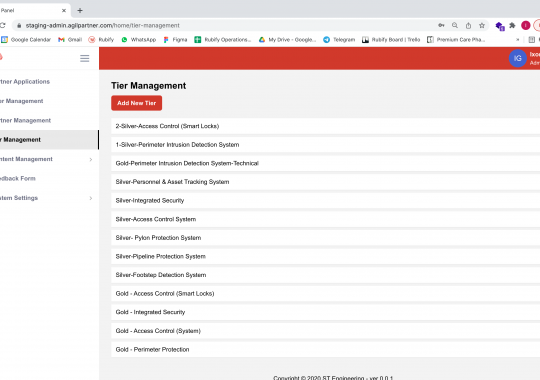Select the Silver-Integrated Security tier

[325, 201]
